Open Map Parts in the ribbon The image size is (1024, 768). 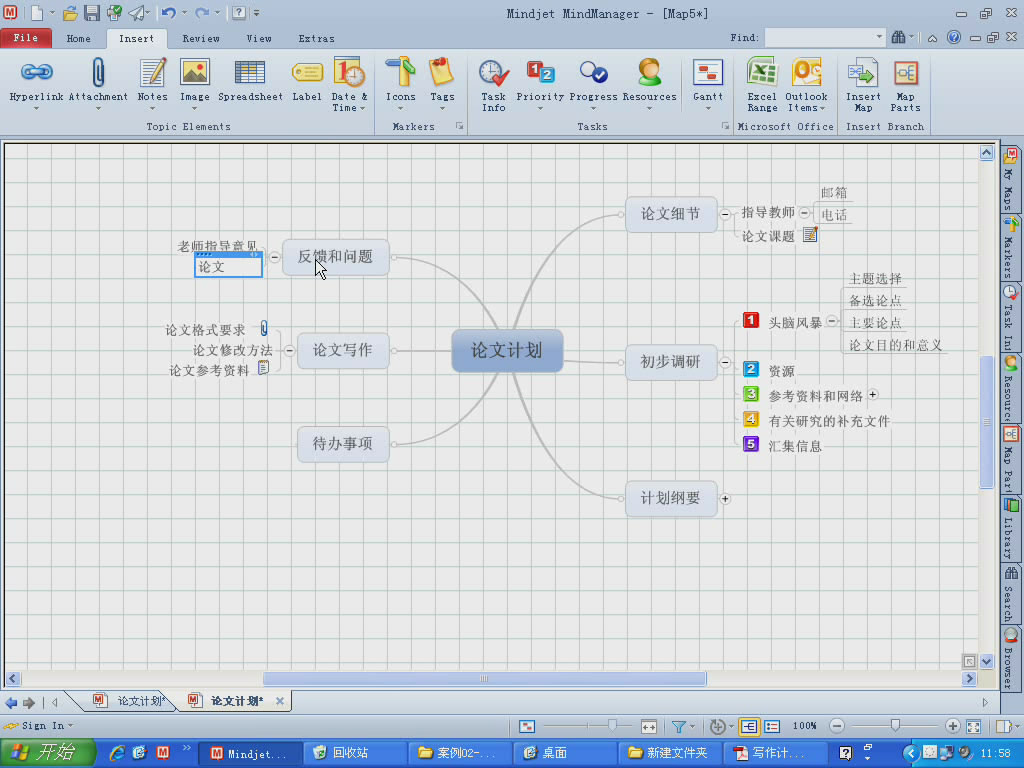point(905,84)
